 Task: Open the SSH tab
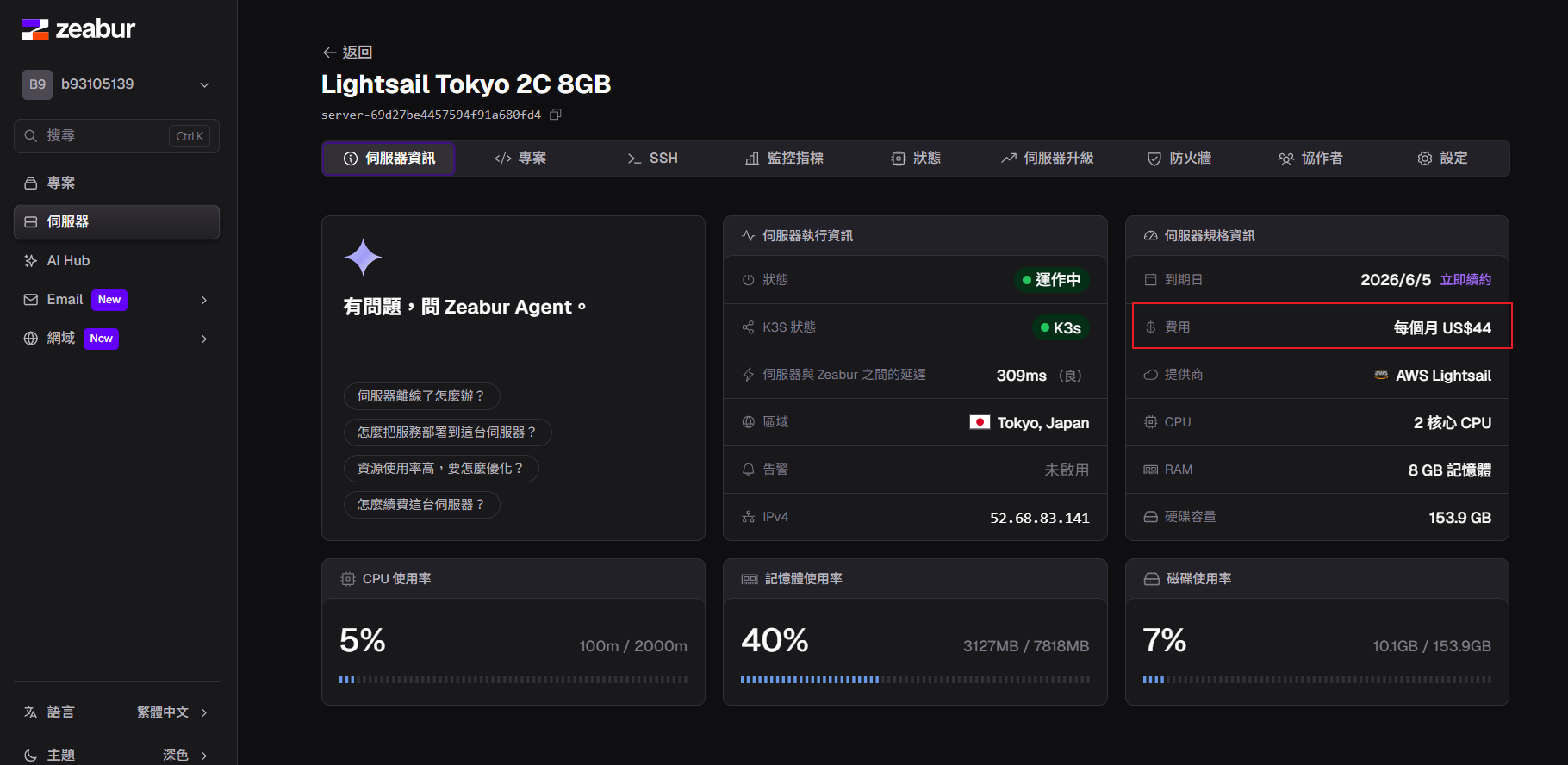(652, 159)
